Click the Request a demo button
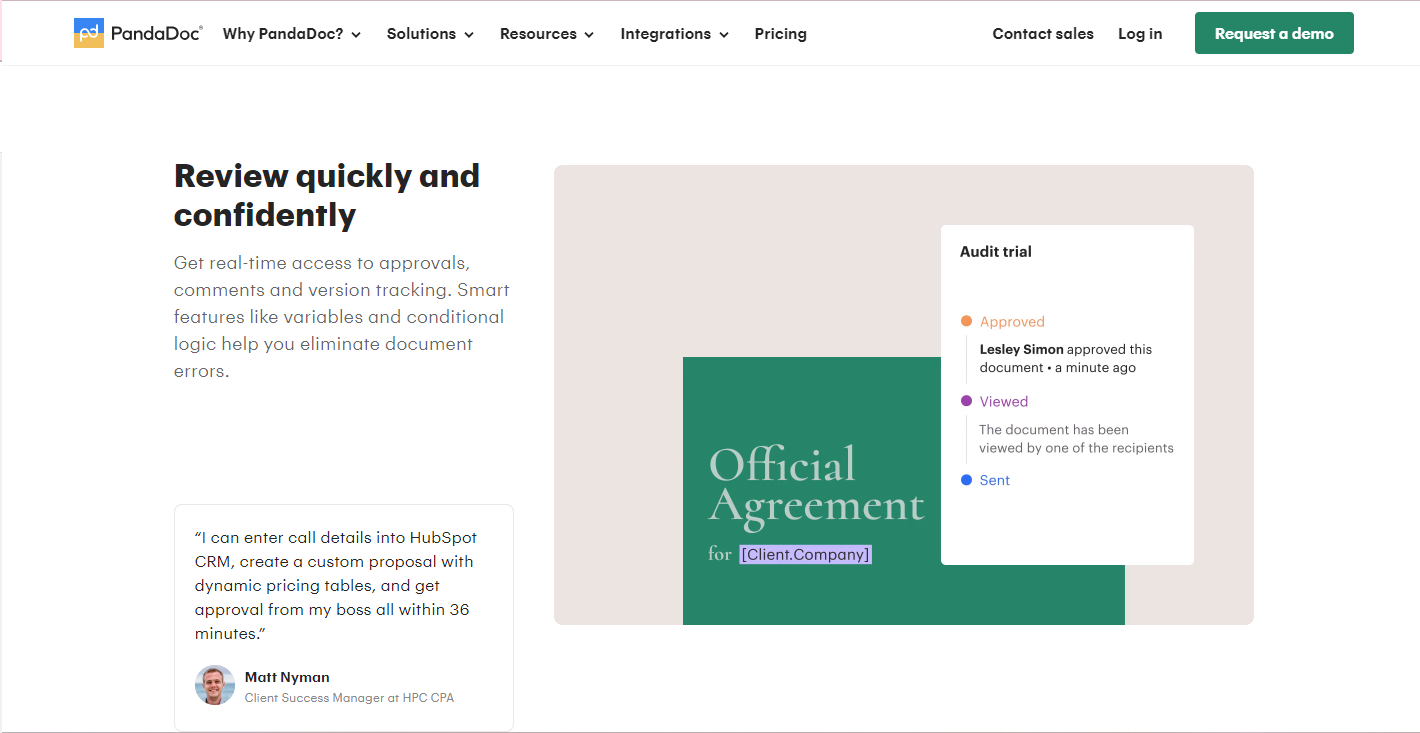The image size is (1420, 733). 1274,33
